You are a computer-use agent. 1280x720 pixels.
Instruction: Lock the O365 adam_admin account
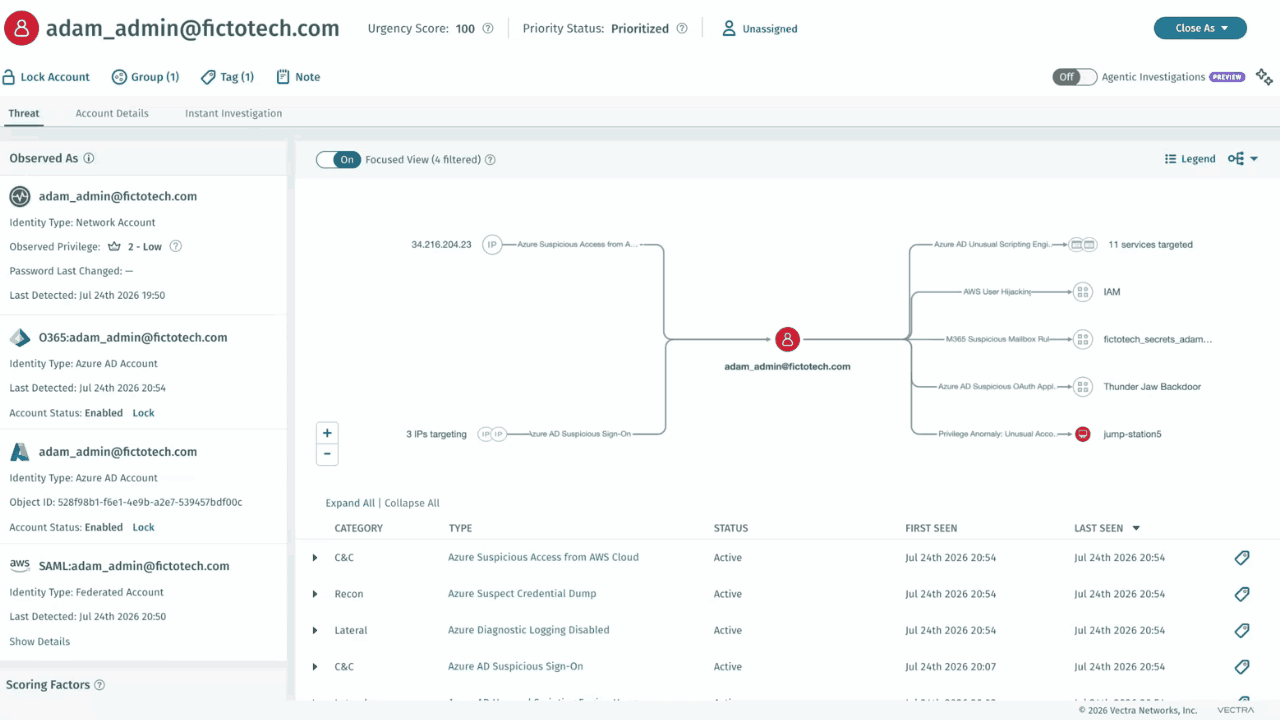[144, 413]
